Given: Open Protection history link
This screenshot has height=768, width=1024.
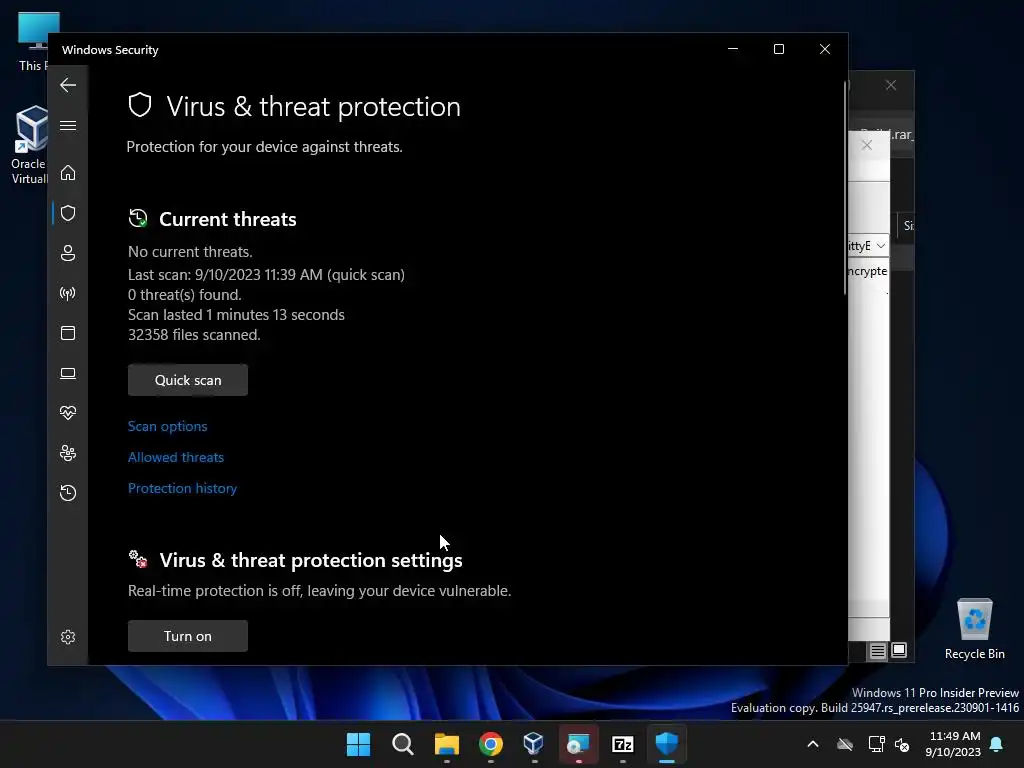Looking at the screenshot, I should pos(182,488).
